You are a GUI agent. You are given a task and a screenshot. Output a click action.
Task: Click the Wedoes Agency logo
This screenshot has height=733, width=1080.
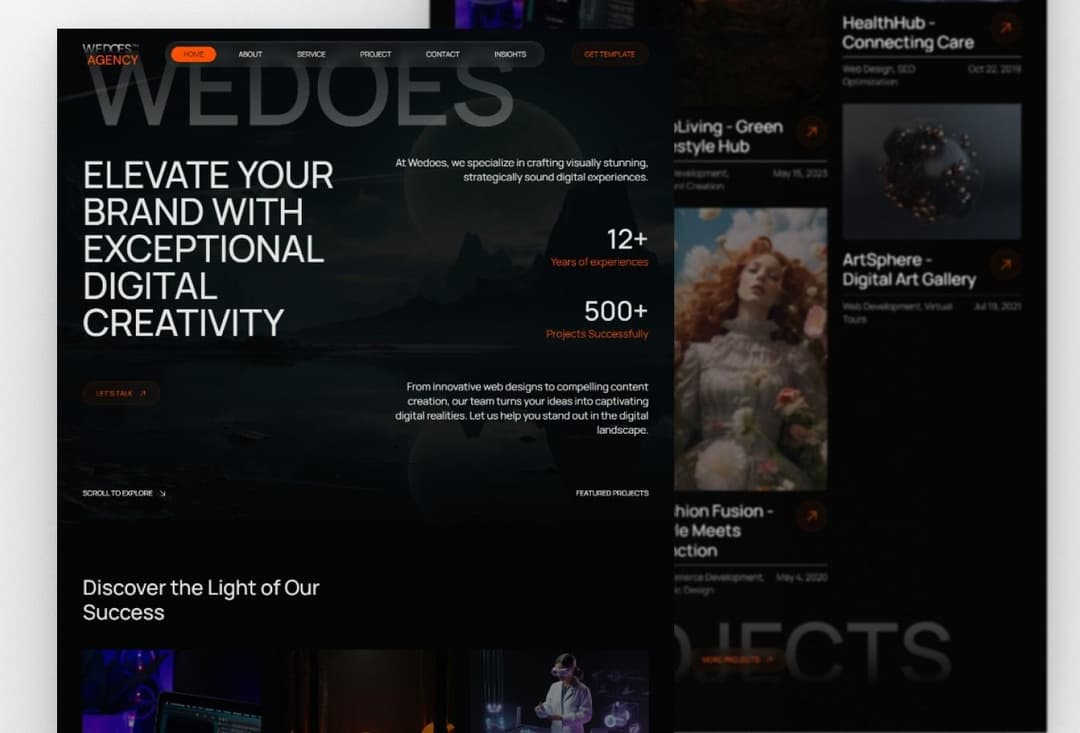pyautogui.click(x=111, y=54)
